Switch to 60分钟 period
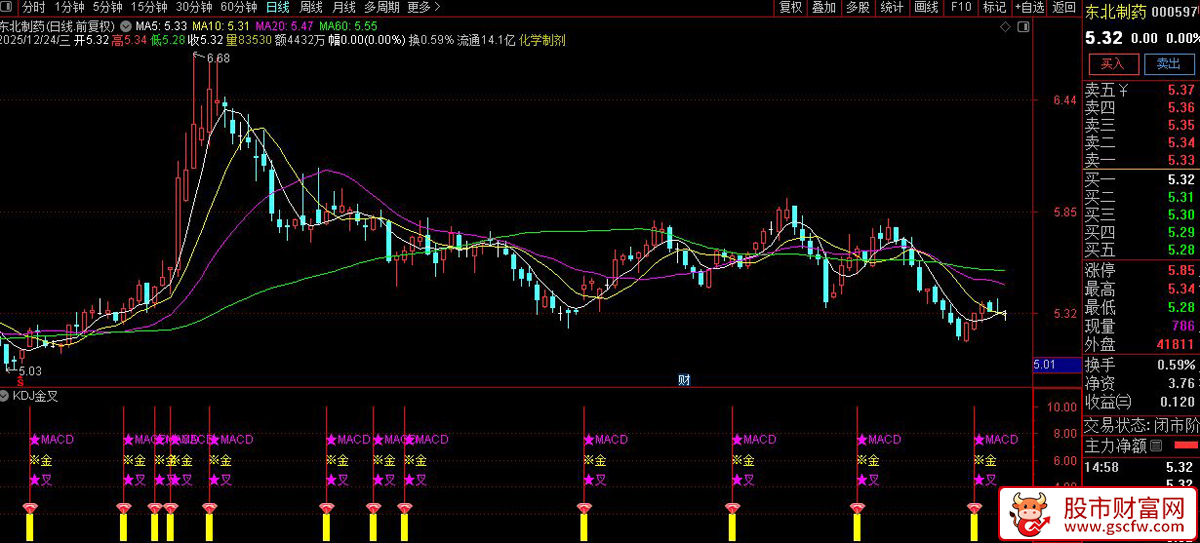 (238, 7)
